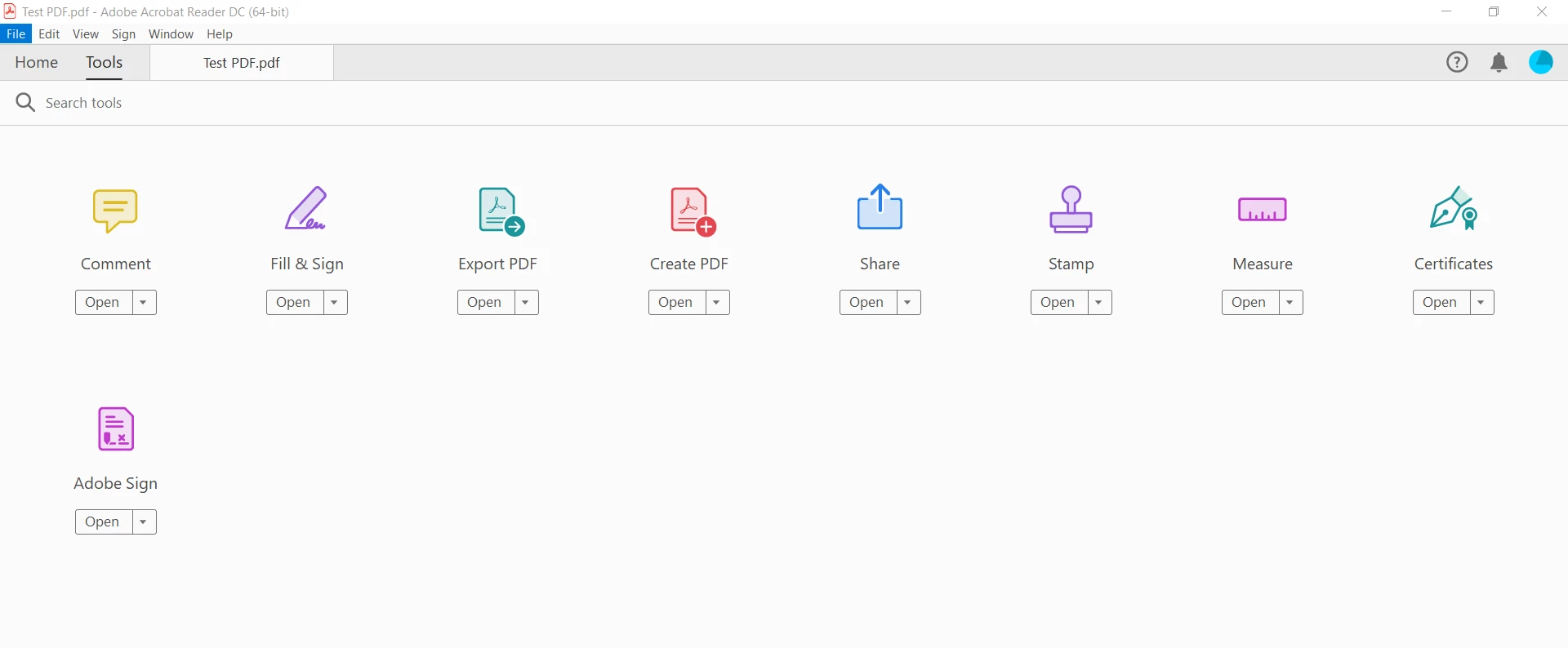This screenshot has height=648, width=1568.
Task: Open the View menu
Action: [86, 33]
